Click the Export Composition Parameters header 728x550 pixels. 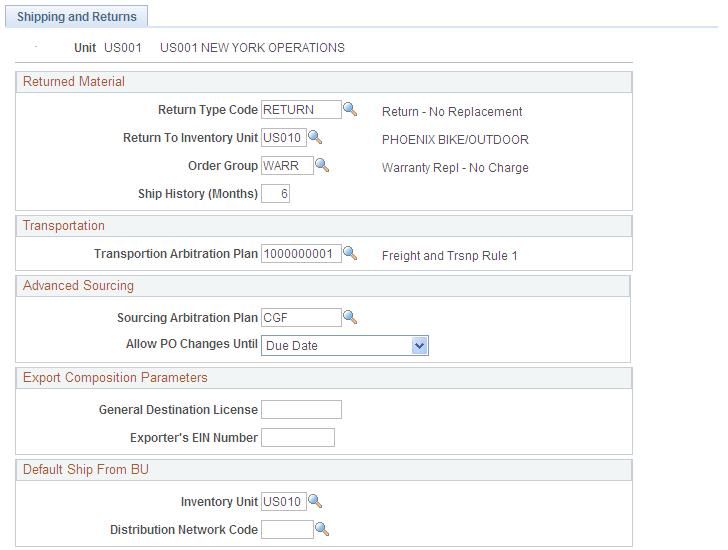click(x=324, y=377)
